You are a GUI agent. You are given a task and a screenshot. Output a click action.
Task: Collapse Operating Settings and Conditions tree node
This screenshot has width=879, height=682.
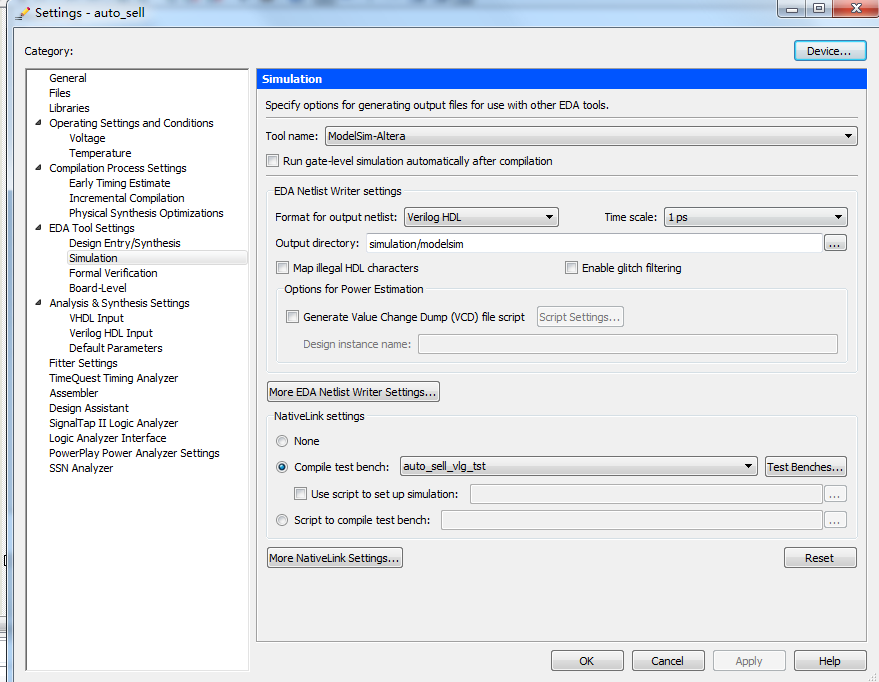pyautogui.click(x=38, y=123)
